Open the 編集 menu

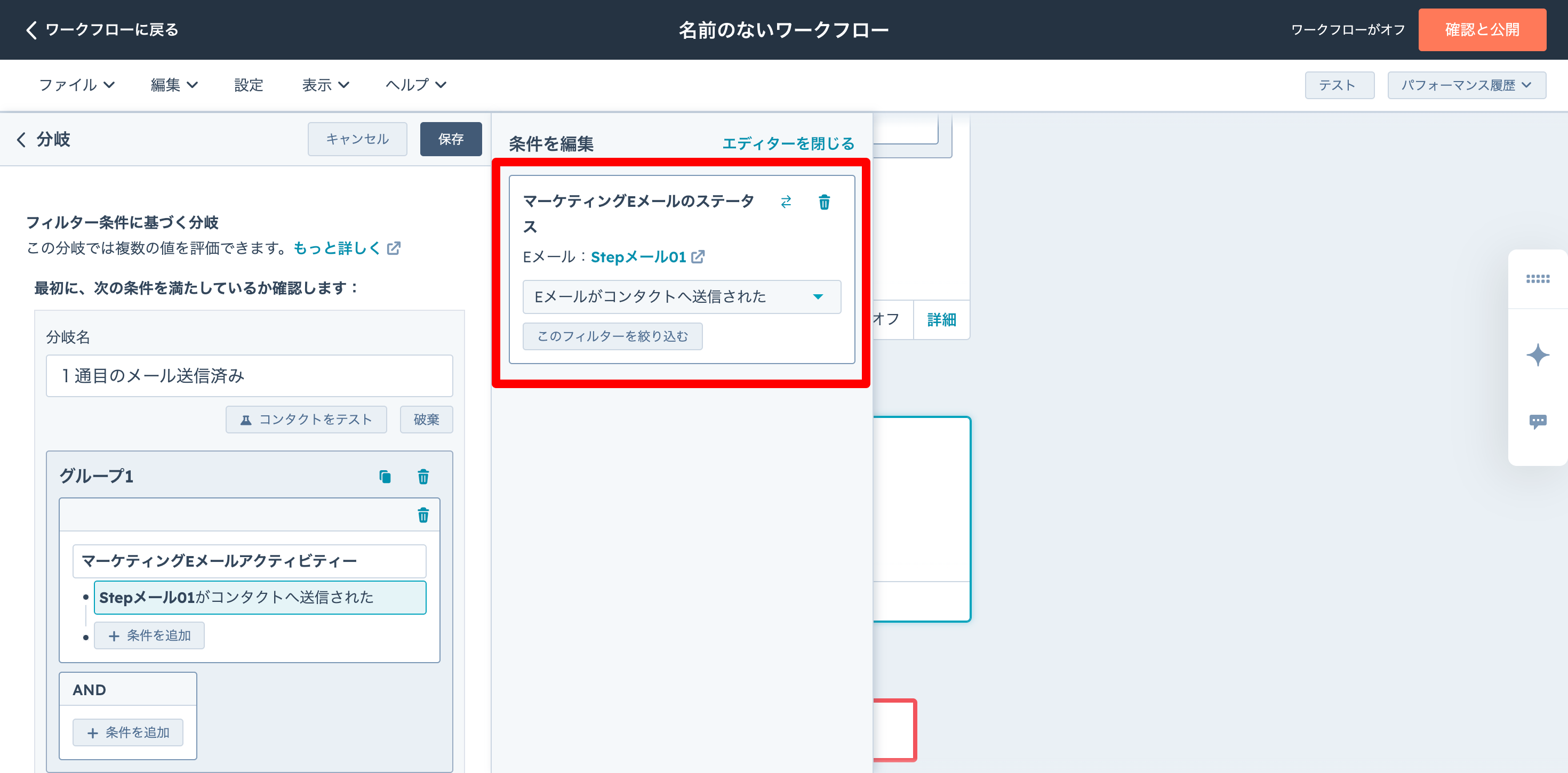[x=174, y=85]
